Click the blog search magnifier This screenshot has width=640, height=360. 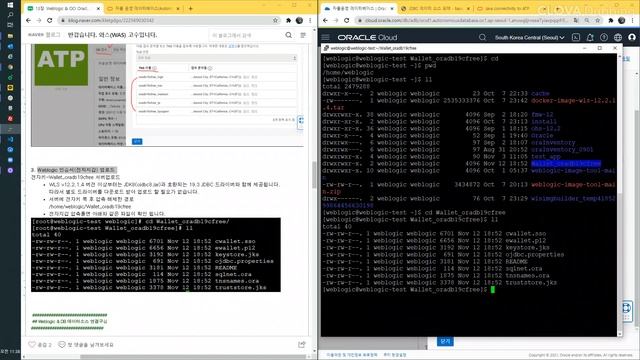point(289,35)
